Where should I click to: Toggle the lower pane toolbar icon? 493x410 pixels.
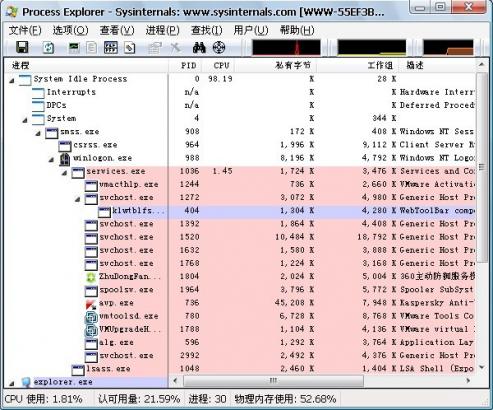(x=130, y=48)
